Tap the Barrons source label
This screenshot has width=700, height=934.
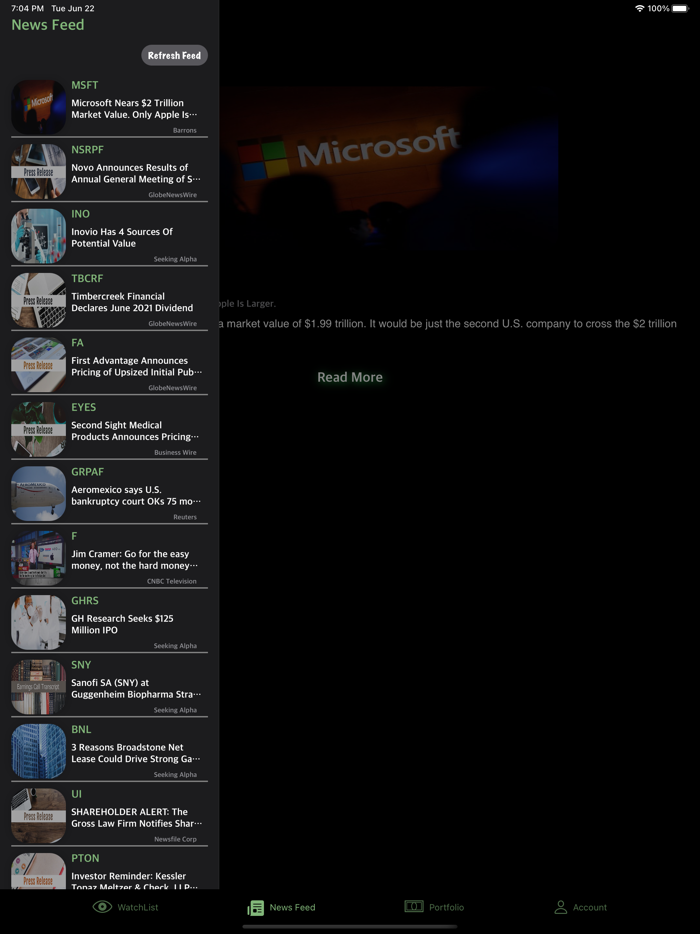(x=185, y=130)
